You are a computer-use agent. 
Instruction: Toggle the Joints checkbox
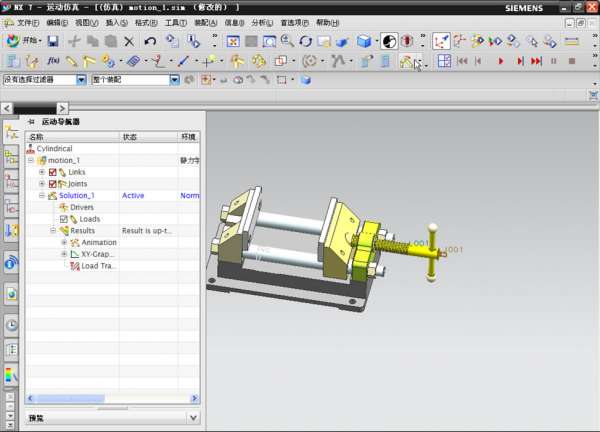53,184
